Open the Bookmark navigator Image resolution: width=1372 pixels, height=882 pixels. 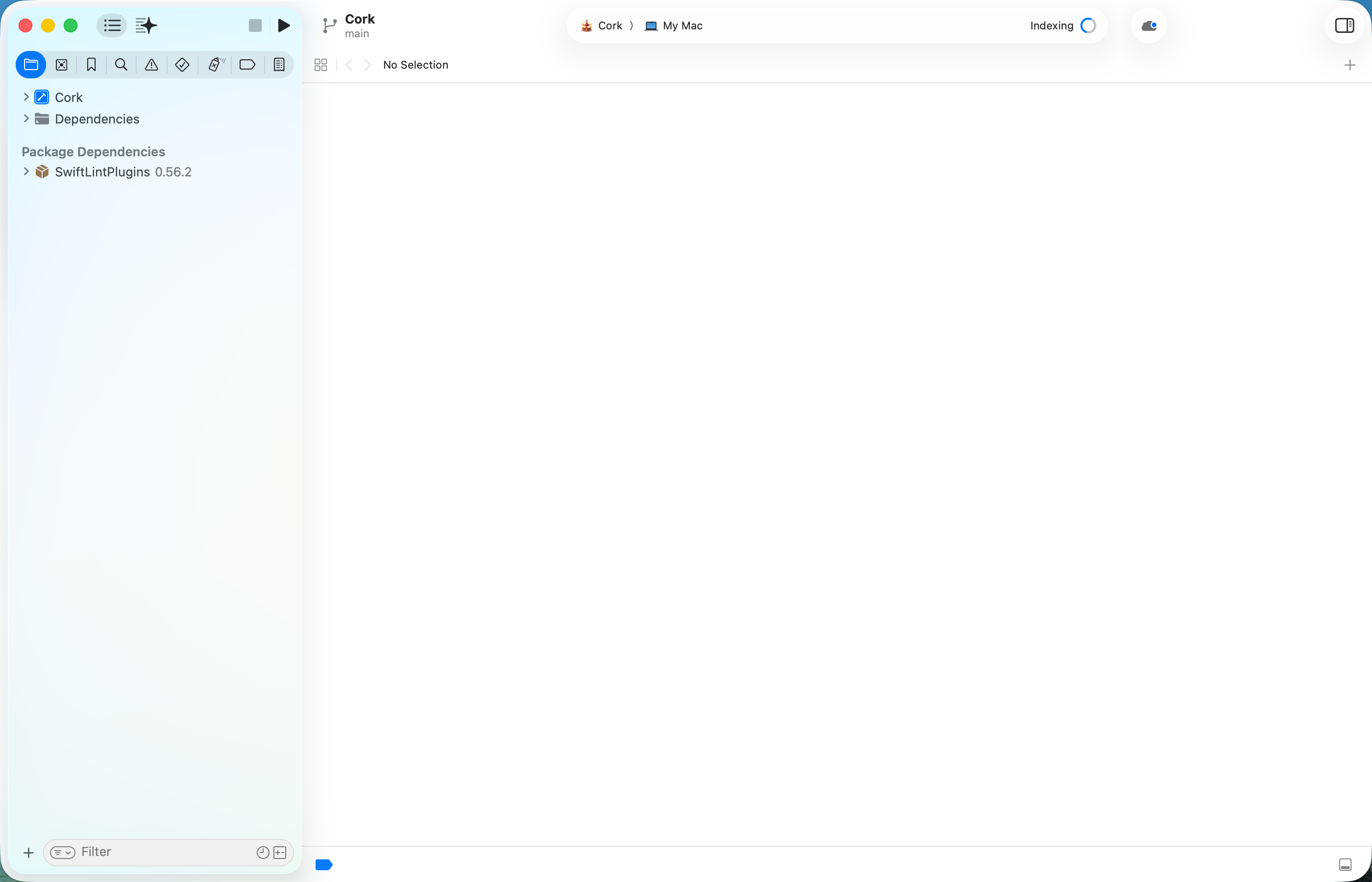point(91,64)
